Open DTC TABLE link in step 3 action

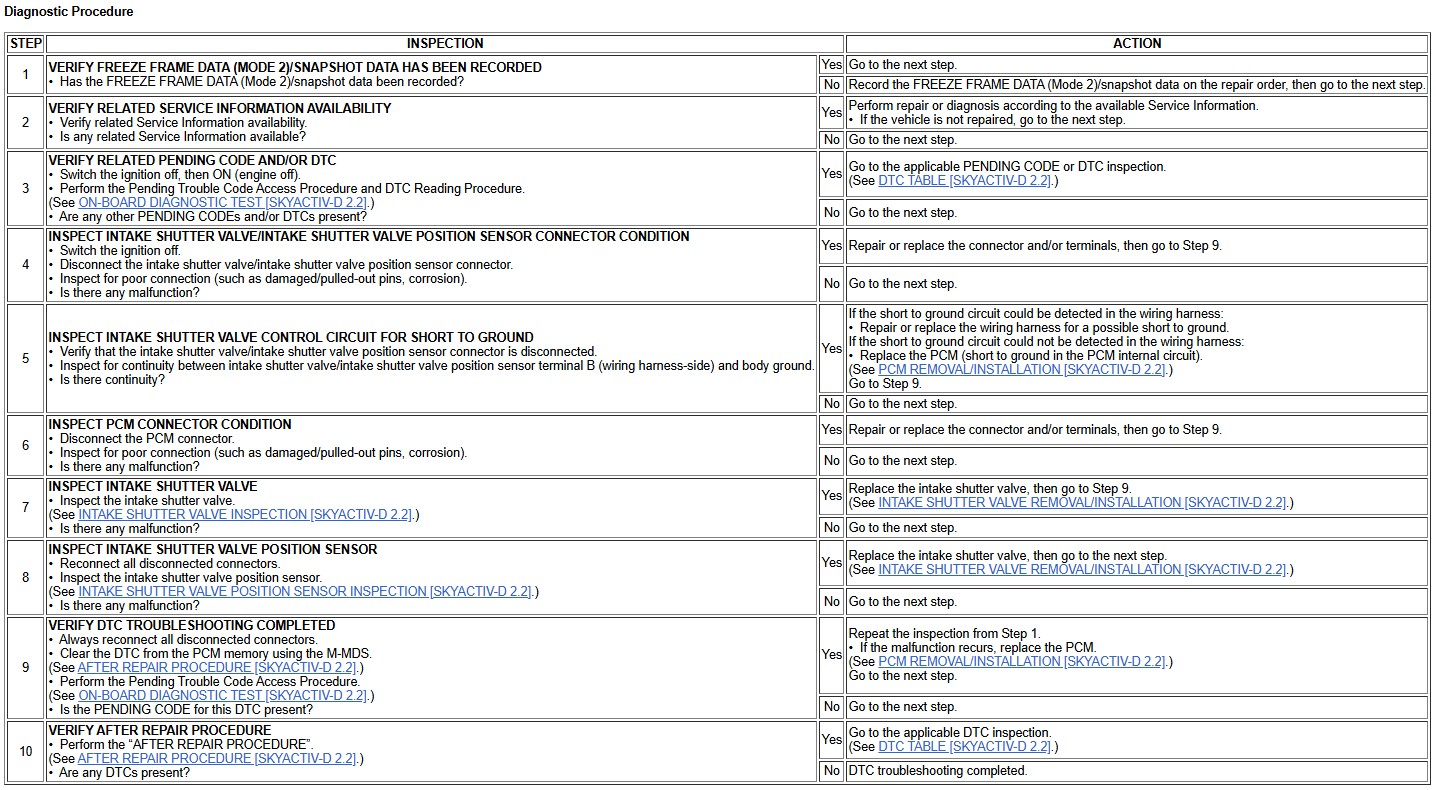coord(964,181)
